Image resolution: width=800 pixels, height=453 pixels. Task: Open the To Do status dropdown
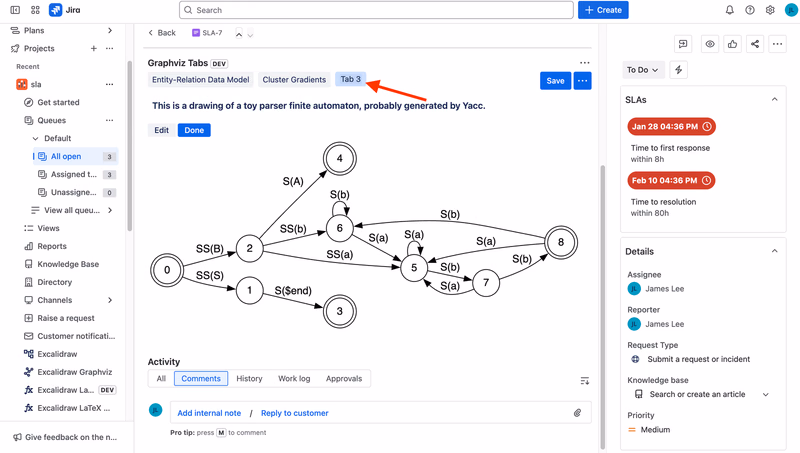pos(643,70)
